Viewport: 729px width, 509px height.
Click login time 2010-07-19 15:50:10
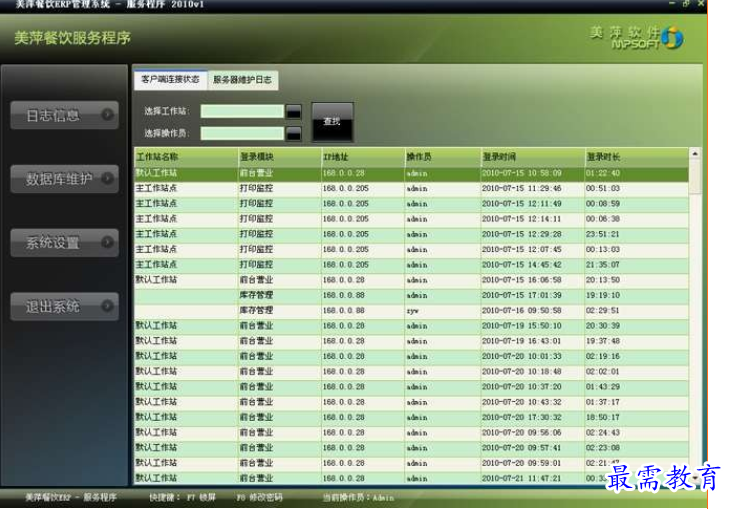(522, 326)
